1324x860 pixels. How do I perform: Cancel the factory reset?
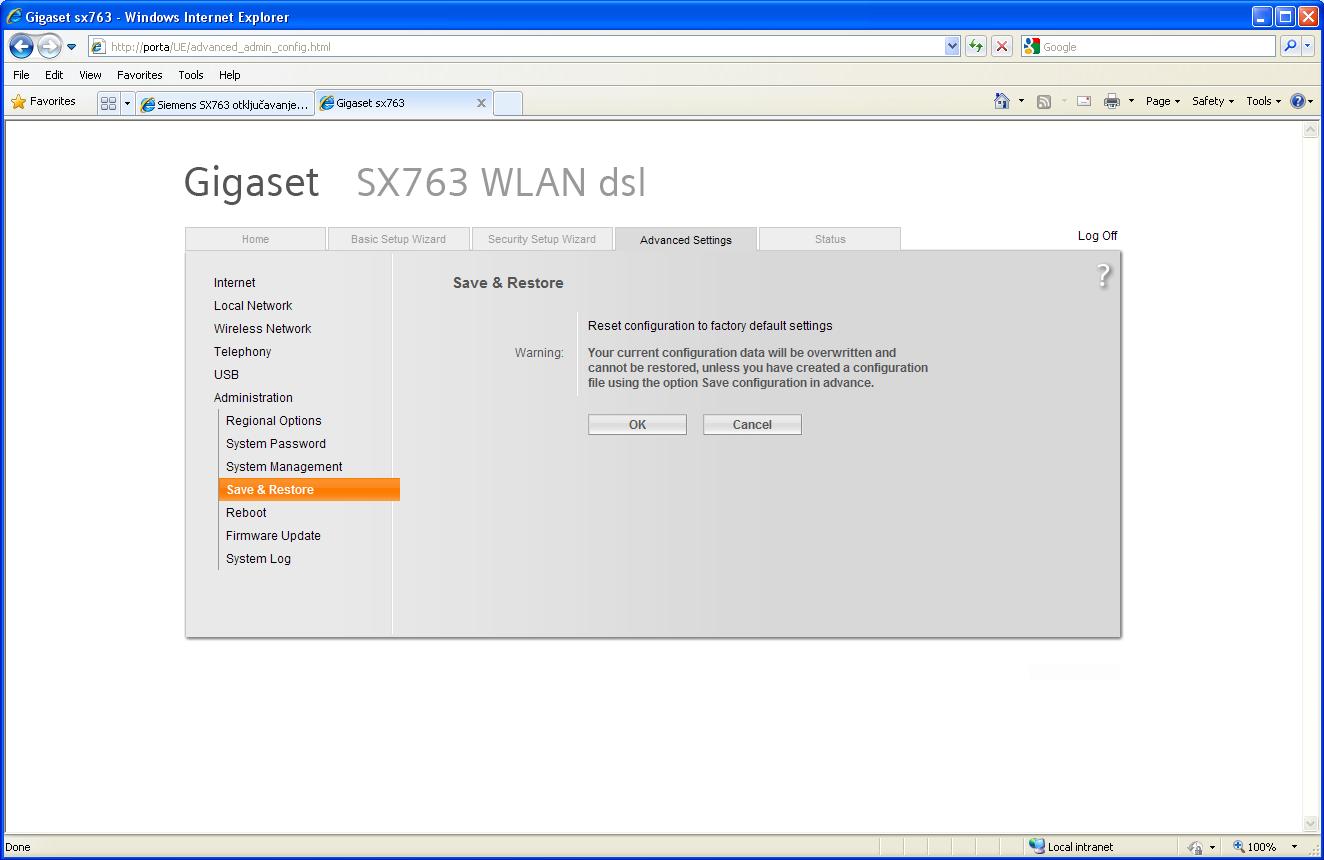click(x=752, y=425)
